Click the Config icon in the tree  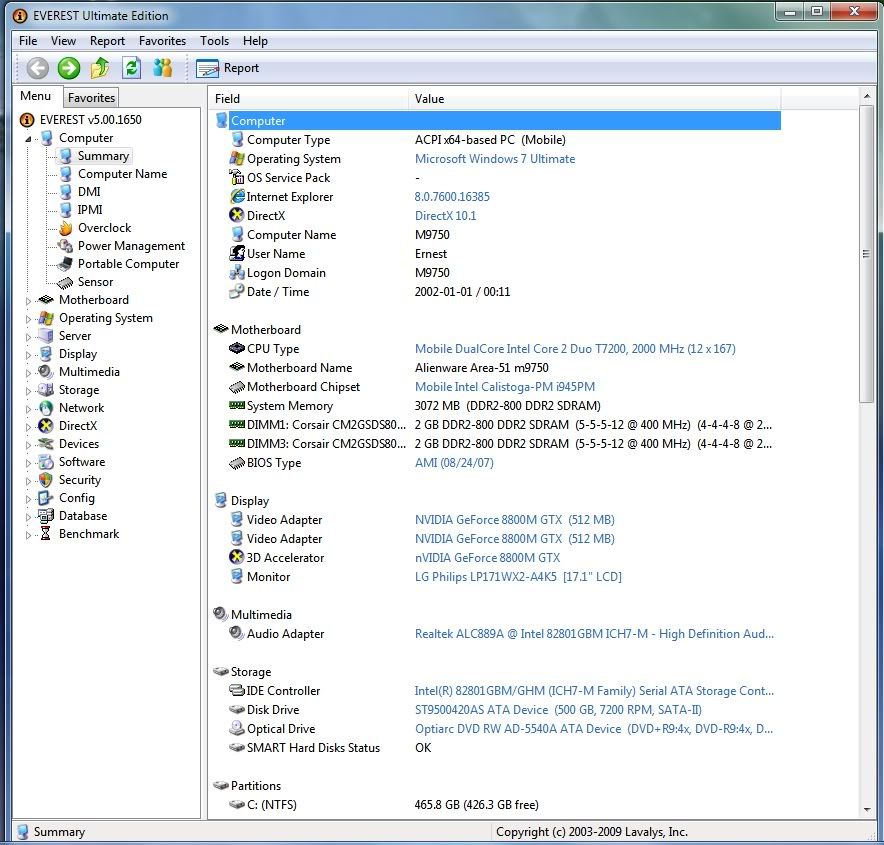pyautogui.click(x=46, y=498)
